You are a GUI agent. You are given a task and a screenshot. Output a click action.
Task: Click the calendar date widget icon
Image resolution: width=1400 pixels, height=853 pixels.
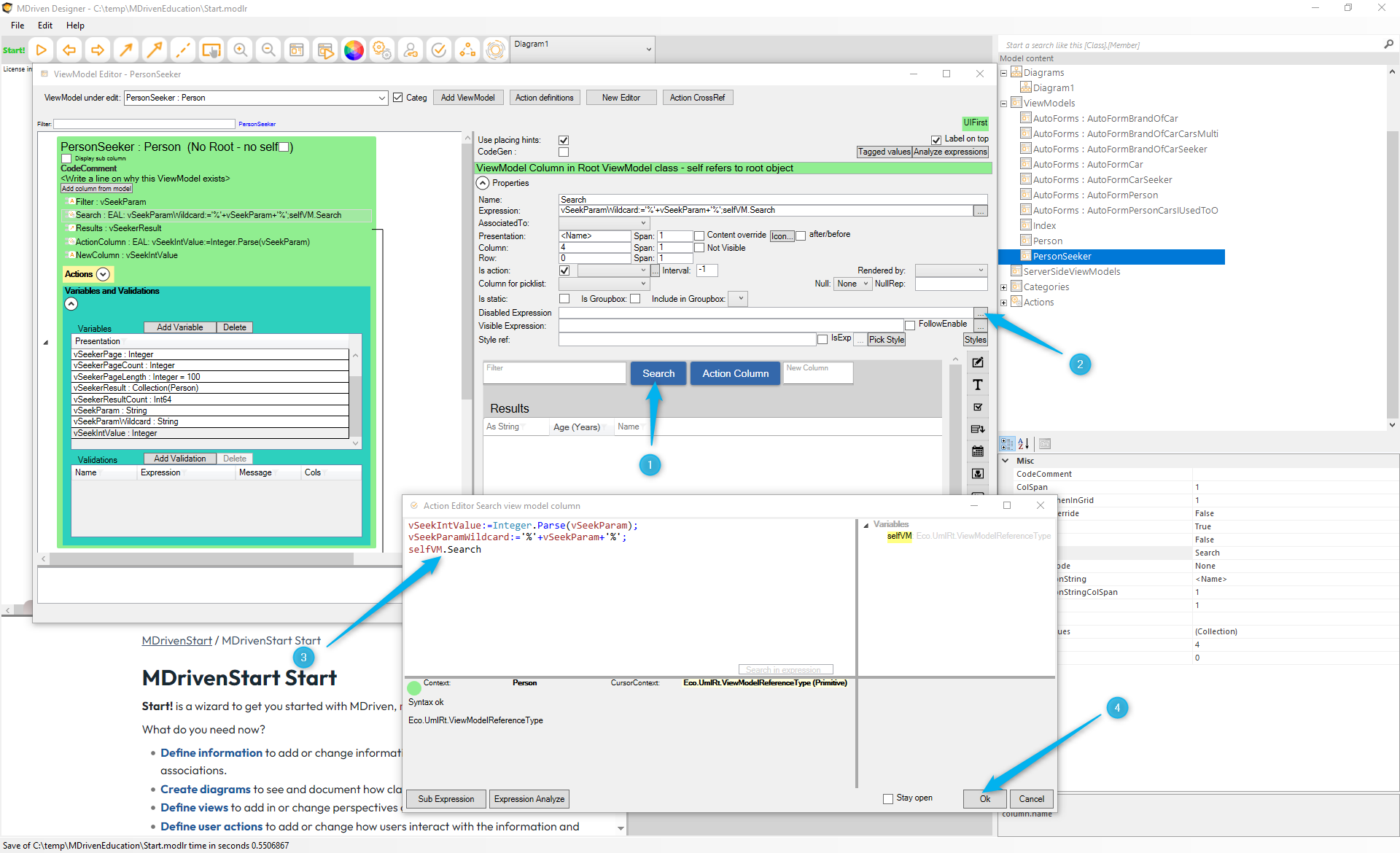978,451
